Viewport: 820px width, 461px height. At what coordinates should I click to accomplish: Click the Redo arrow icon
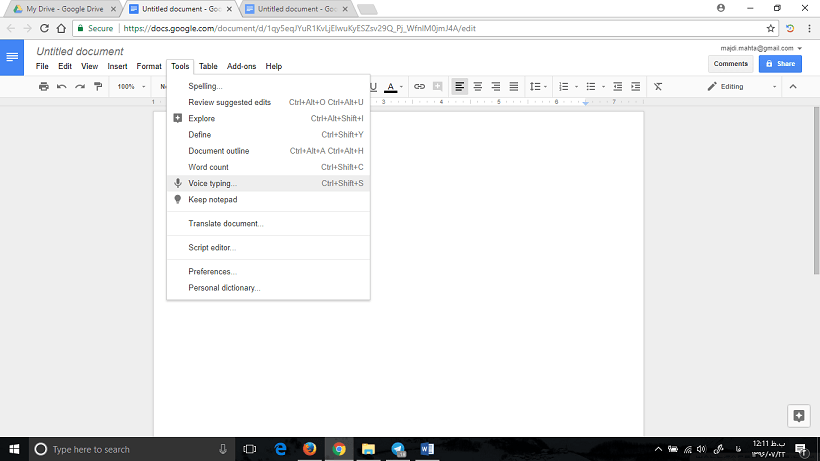[80, 87]
